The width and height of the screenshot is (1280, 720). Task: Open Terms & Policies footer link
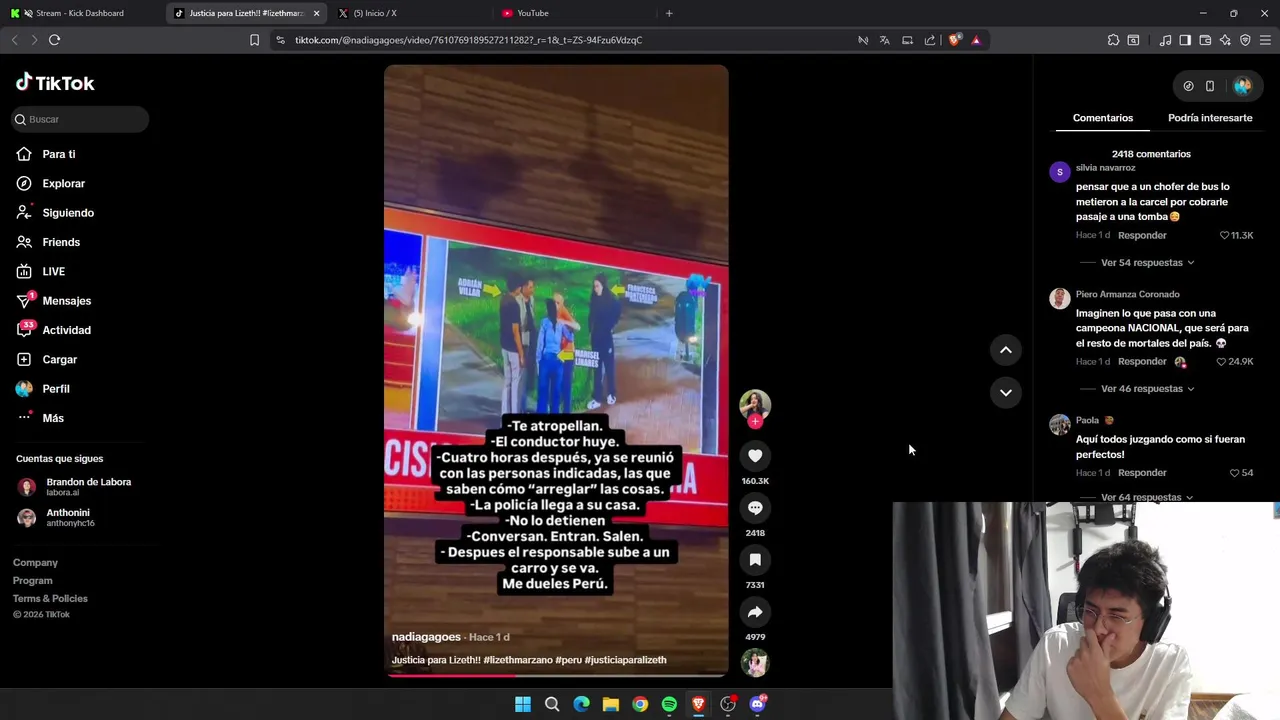[x=50, y=599]
